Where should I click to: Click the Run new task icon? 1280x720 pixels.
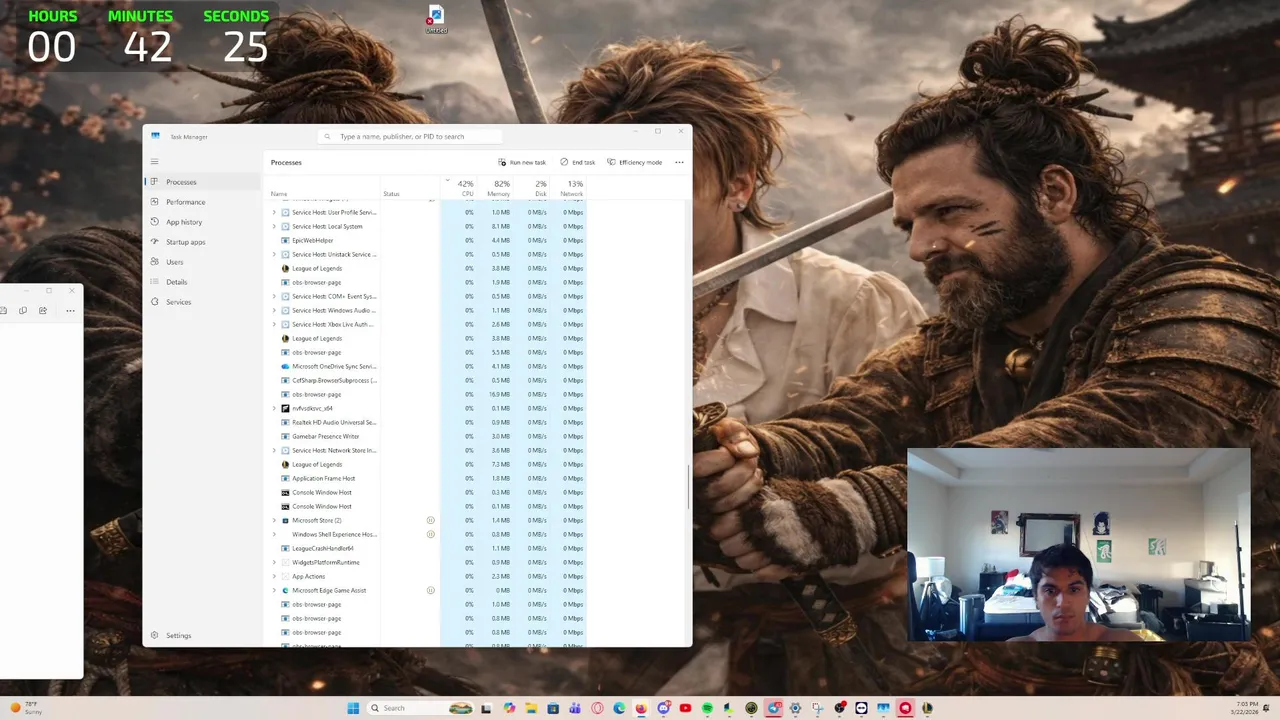coord(502,162)
